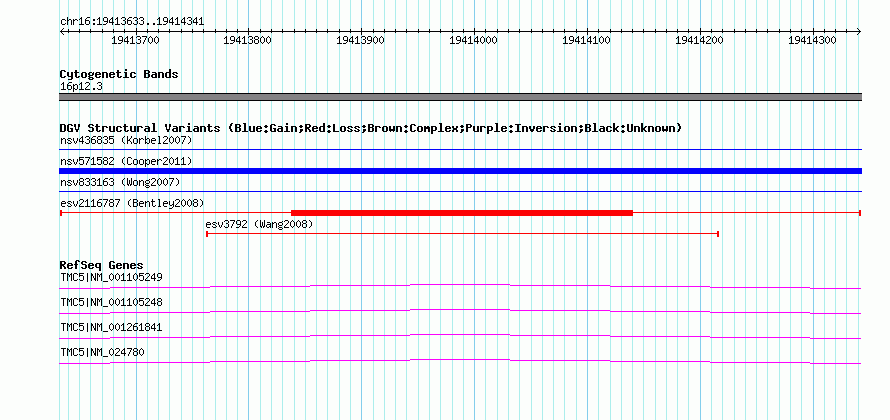This screenshot has height=420, width=890.
Task: Select the RefSeq Genes track title
Action: [101, 266]
